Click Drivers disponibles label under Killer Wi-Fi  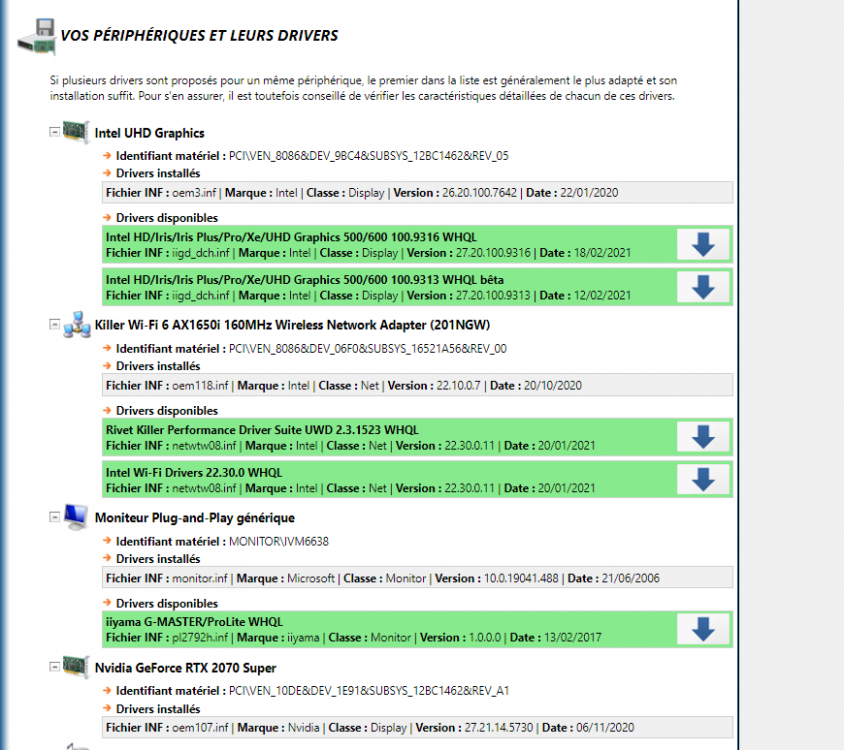click(x=167, y=411)
